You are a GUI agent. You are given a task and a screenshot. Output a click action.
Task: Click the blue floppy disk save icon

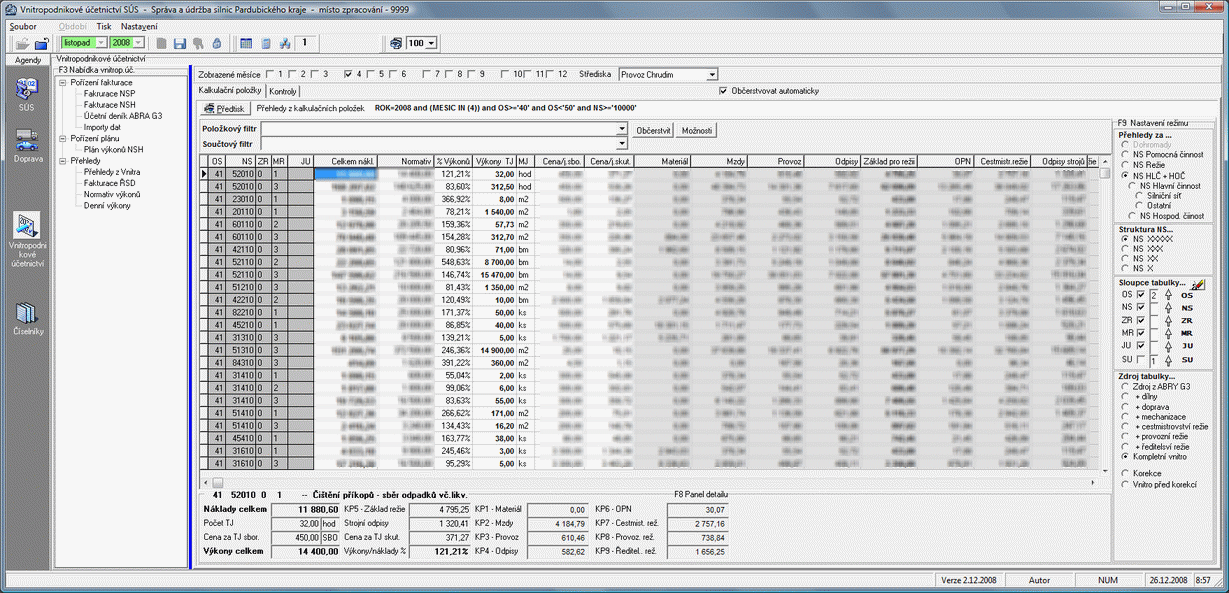[x=180, y=44]
